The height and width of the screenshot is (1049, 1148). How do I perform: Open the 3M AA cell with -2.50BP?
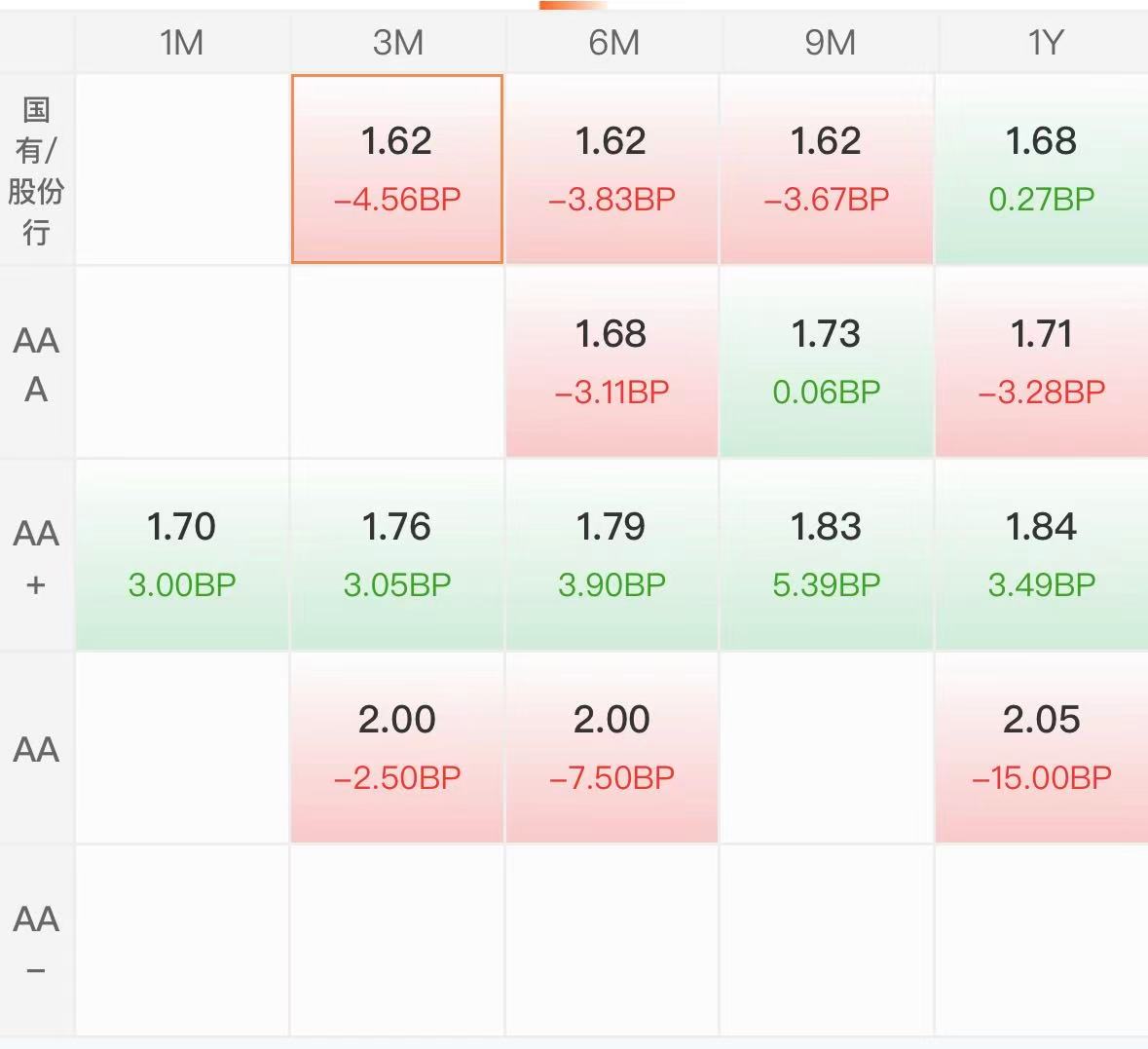(x=397, y=748)
